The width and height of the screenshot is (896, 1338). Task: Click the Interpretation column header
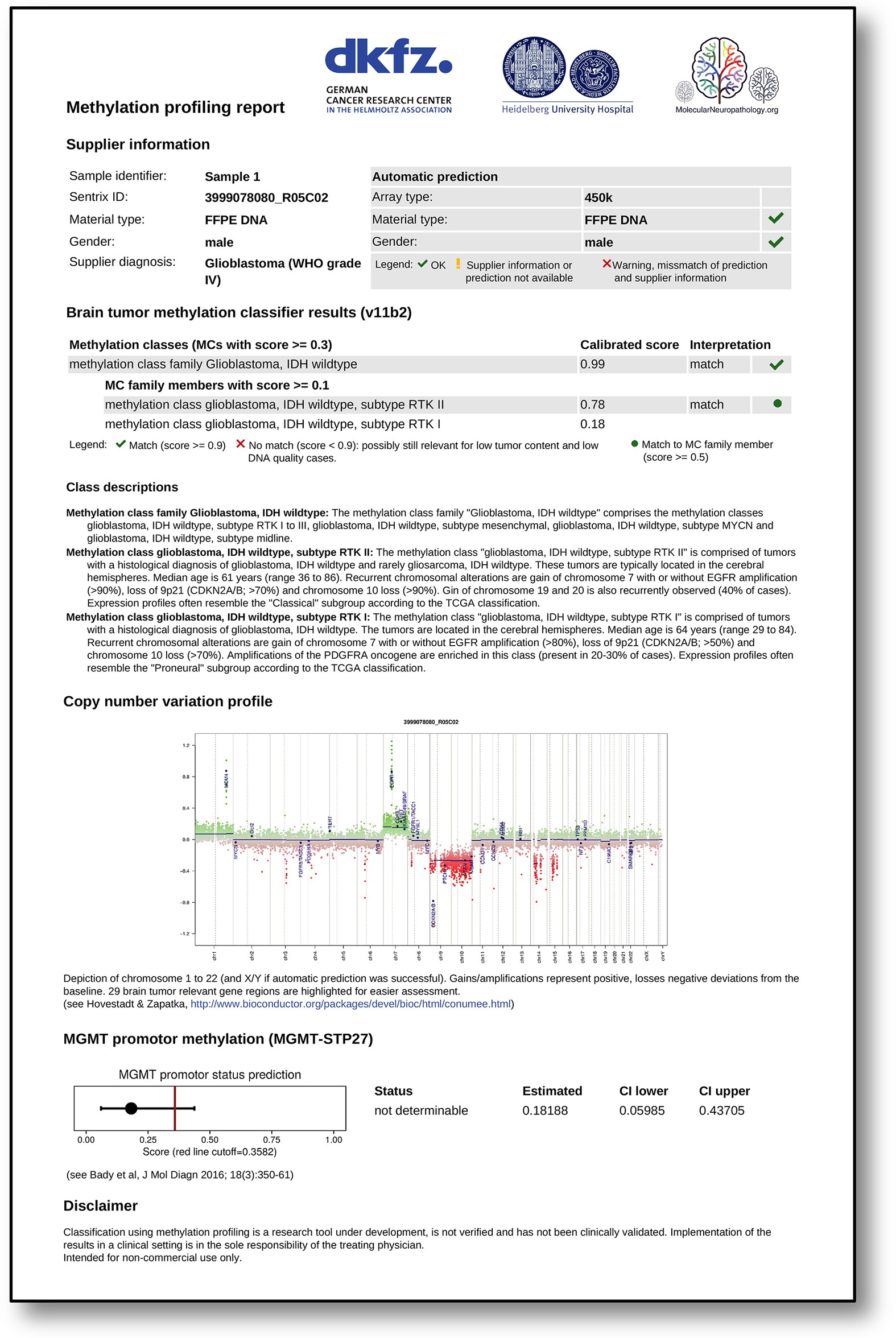(x=730, y=345)
